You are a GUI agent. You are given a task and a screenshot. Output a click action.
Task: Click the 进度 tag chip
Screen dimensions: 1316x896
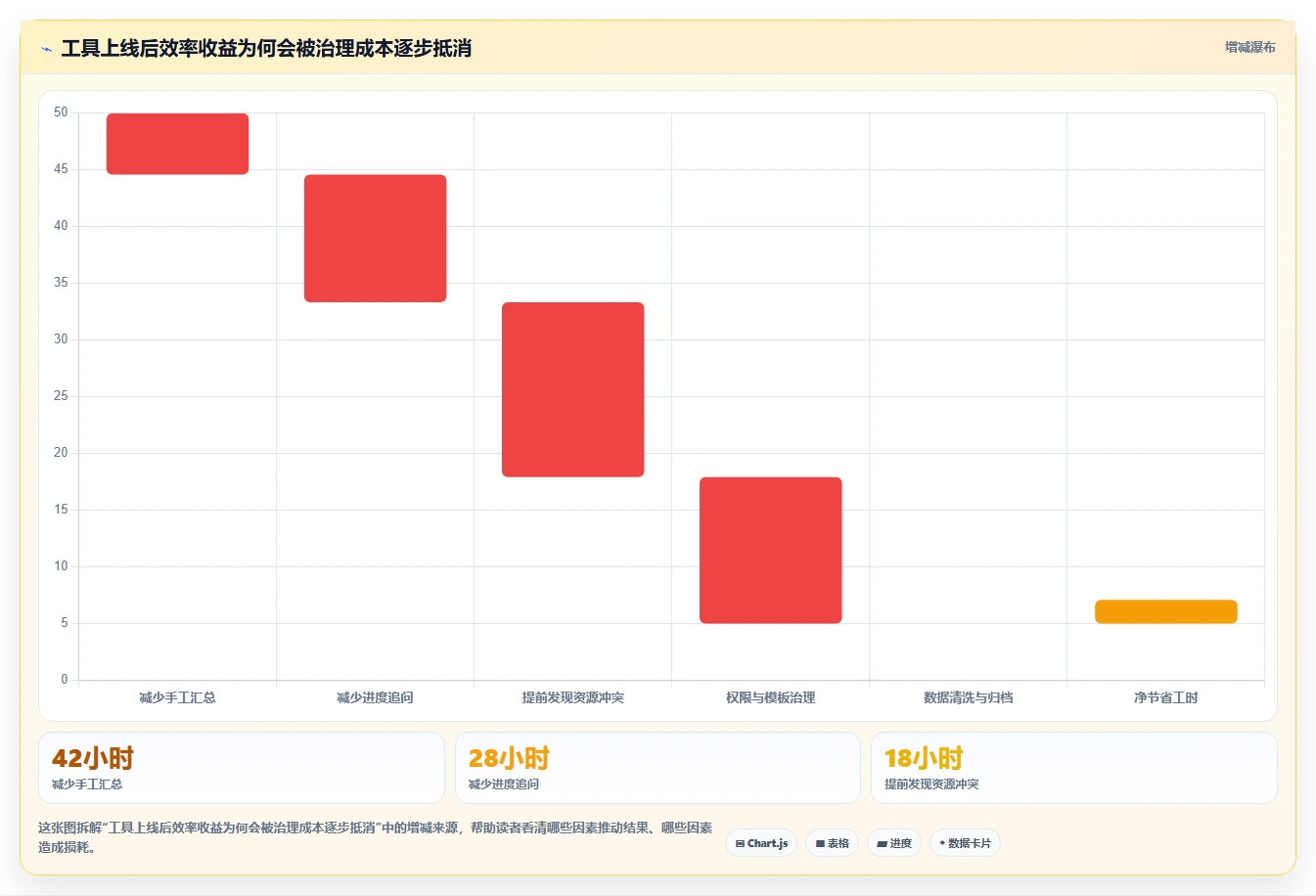coord(894,843)
